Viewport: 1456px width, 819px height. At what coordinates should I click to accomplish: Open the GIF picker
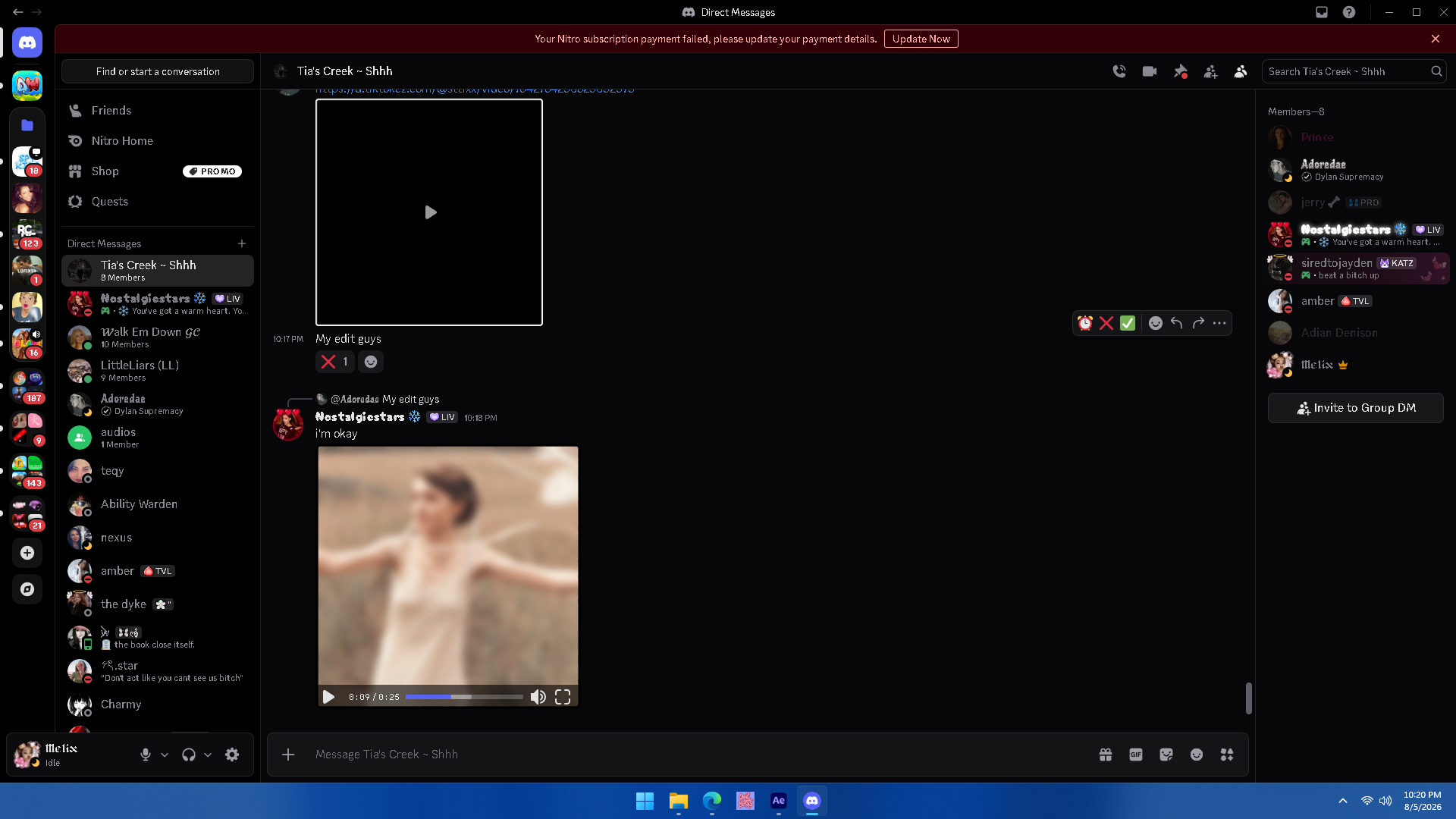pyautogui.click(x=1136, y=755)
